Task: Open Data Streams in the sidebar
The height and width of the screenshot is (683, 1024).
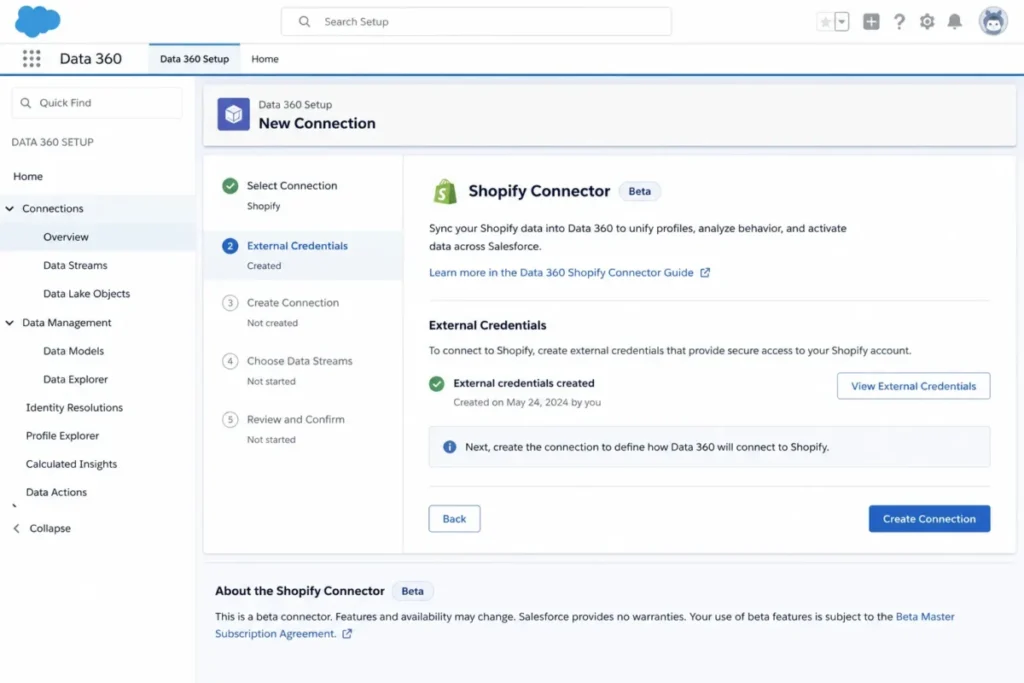Action: pyautogui.click(x=75, y=265)
